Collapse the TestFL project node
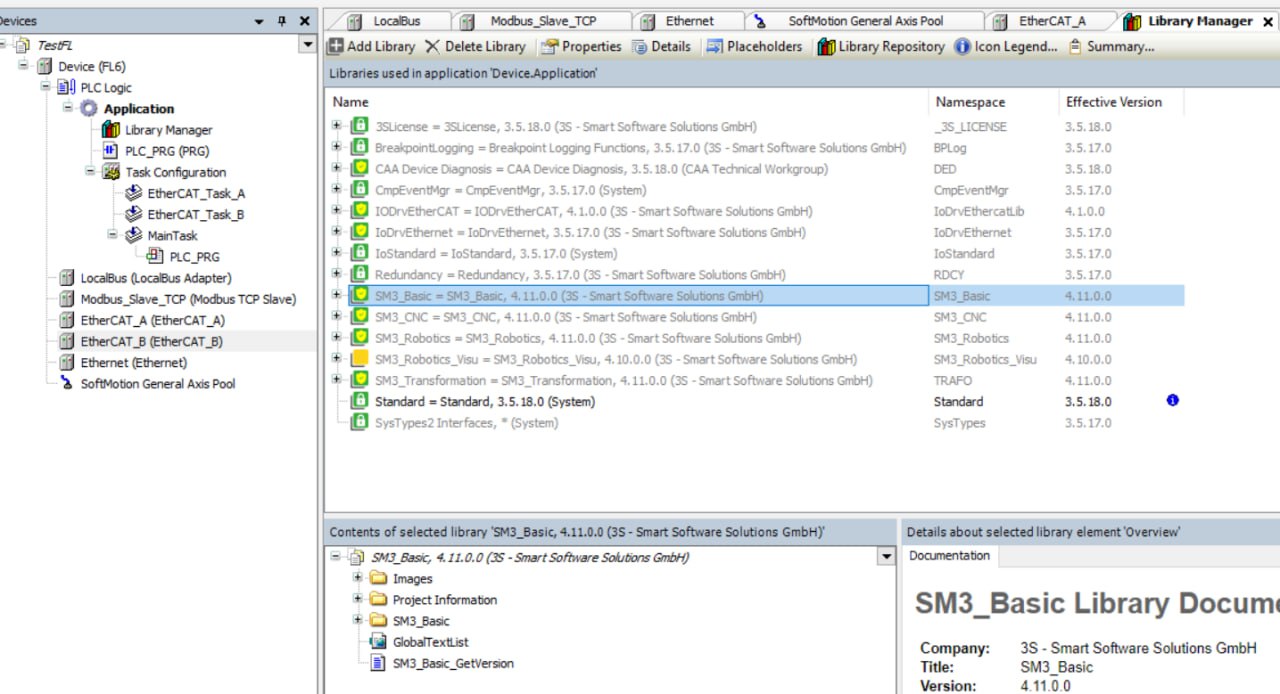This screenshot has height=694, width=1280. pos(2,45)
